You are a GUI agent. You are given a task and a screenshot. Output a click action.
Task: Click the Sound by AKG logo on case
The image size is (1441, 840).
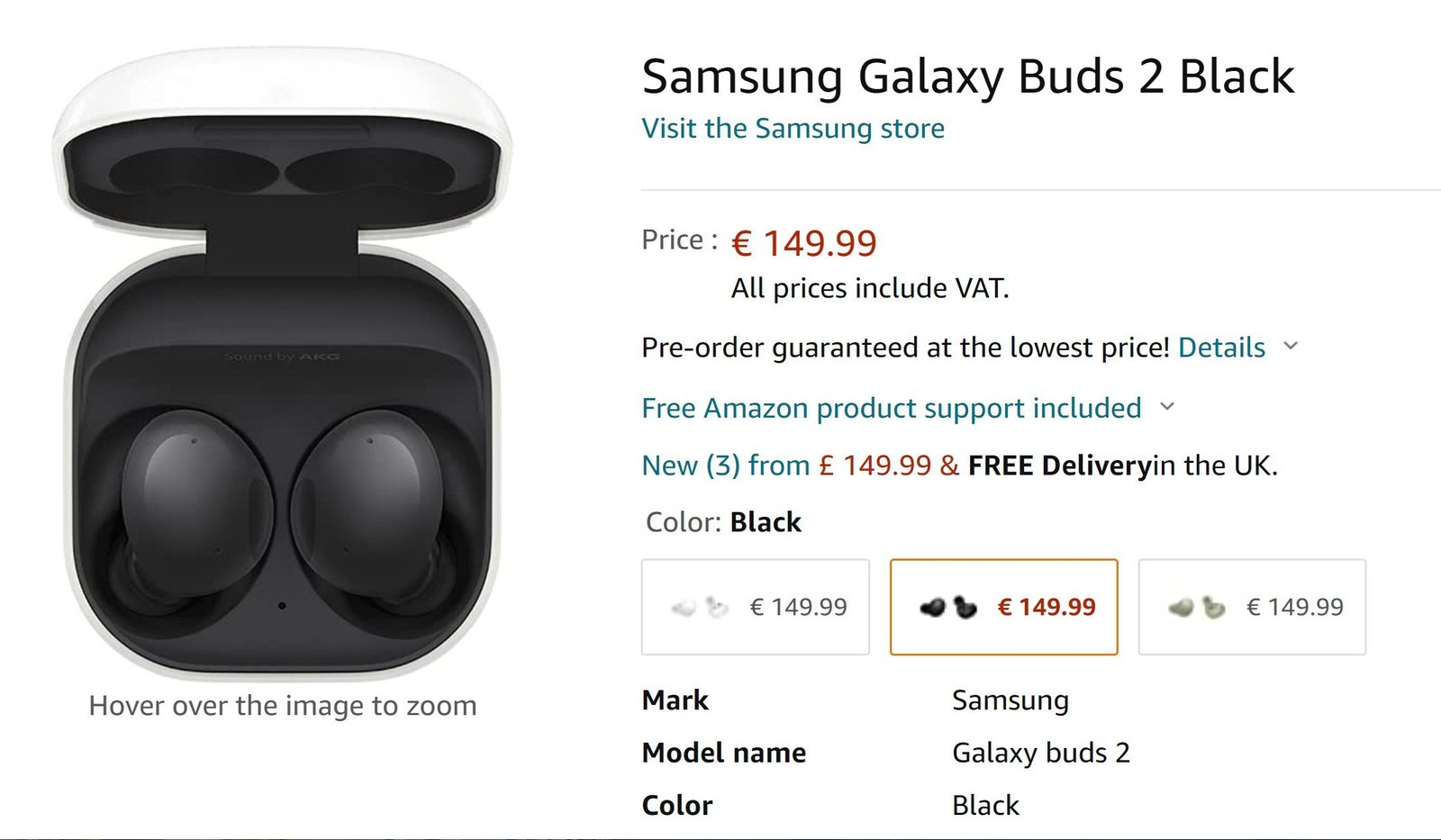[282, 357]
